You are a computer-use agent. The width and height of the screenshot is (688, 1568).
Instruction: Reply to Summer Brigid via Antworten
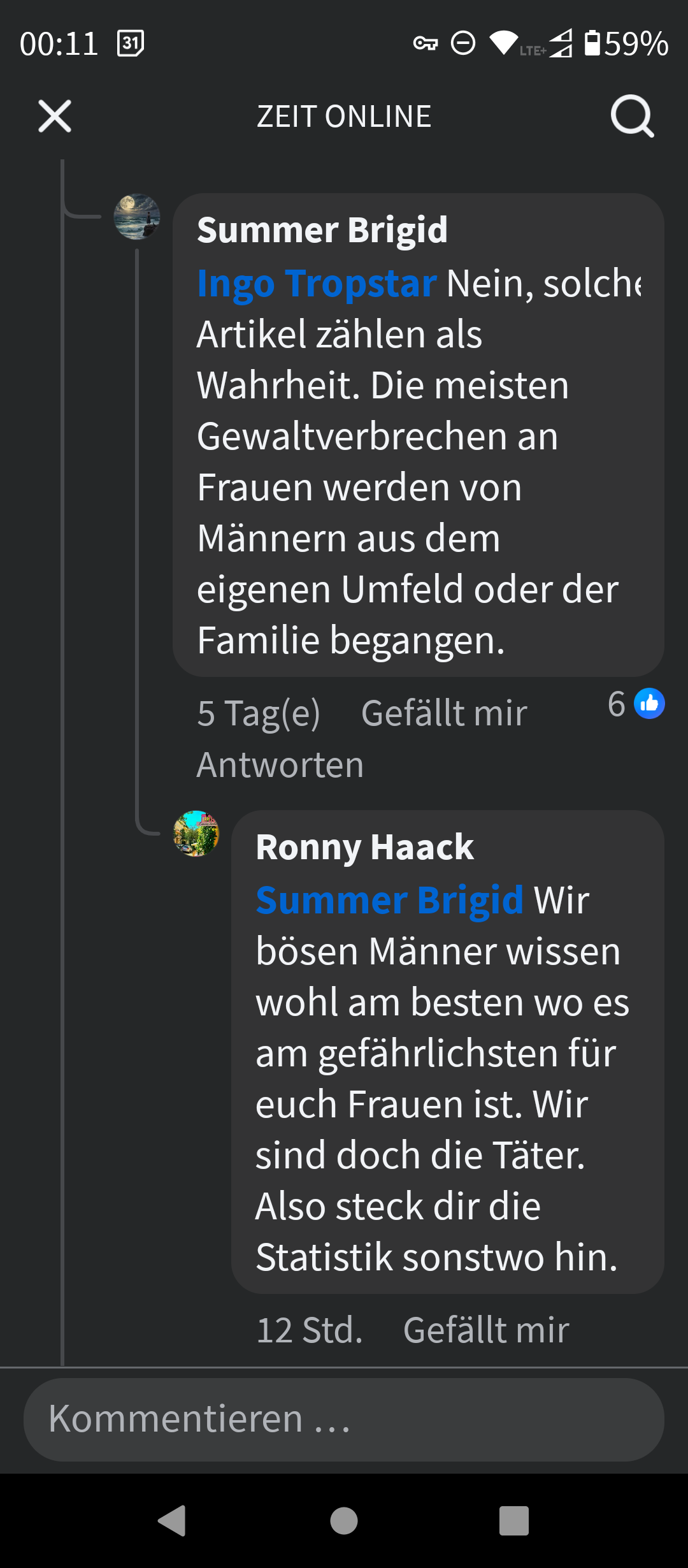tap(280, 764)
